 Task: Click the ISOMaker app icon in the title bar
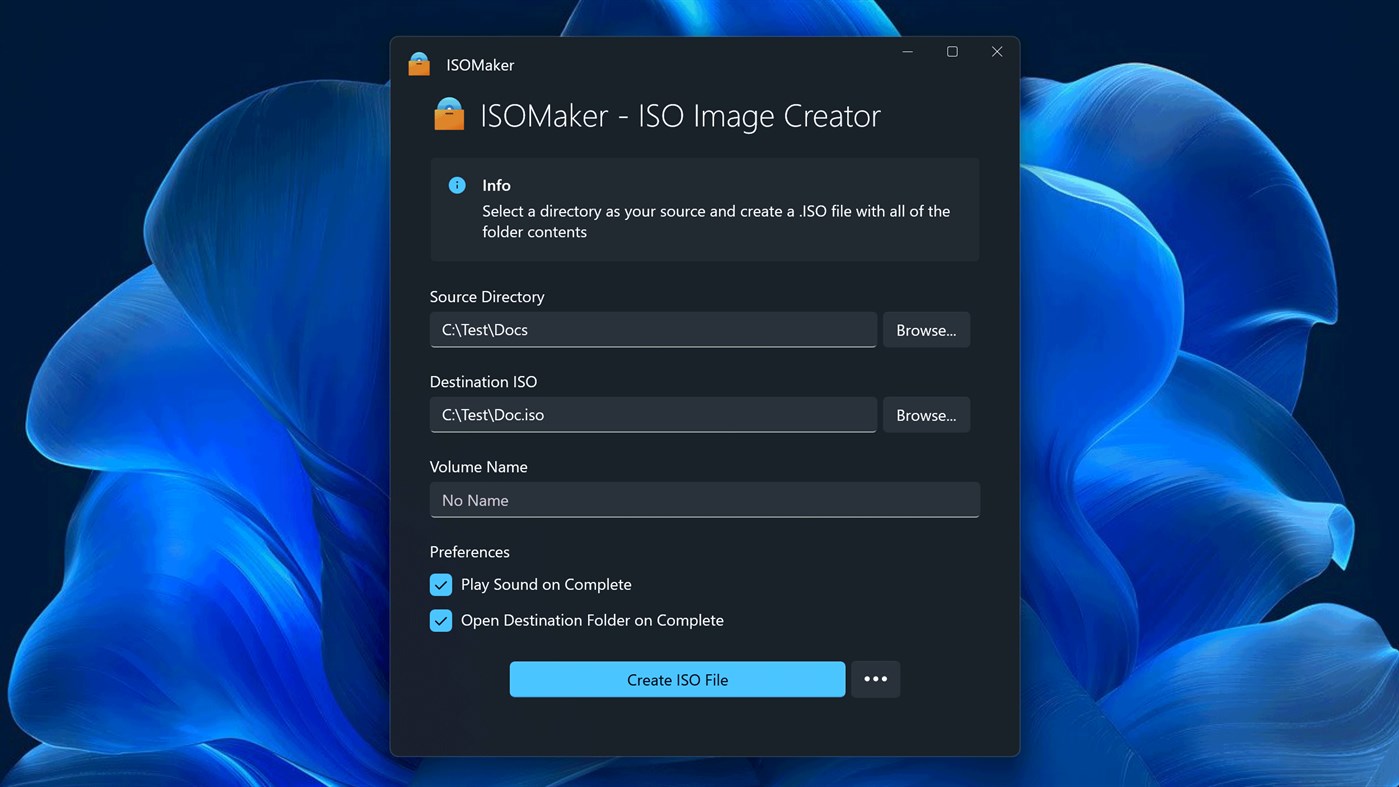click(418, 63)
